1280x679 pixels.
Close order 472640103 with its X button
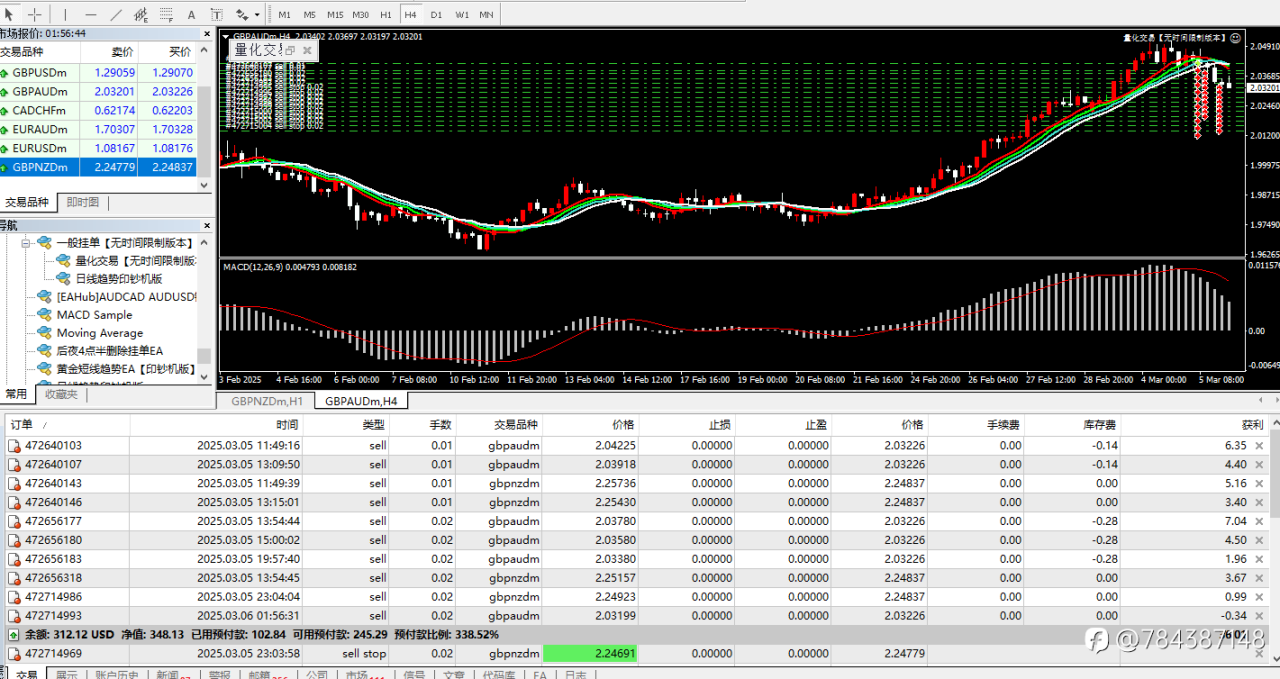click(x=1259, y=446)
